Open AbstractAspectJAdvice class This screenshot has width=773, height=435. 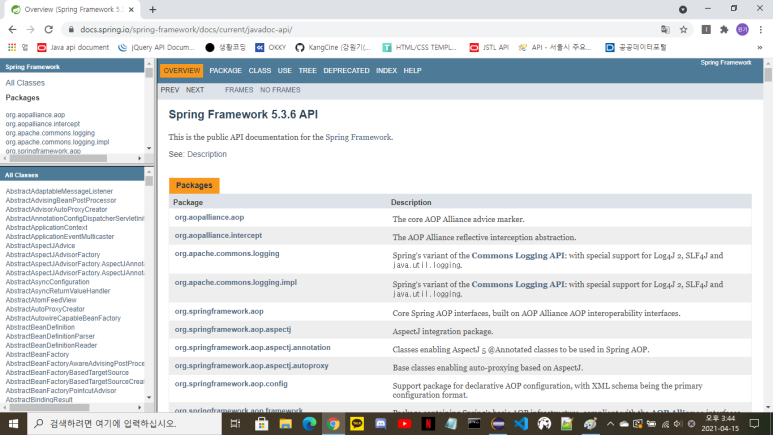40,246
